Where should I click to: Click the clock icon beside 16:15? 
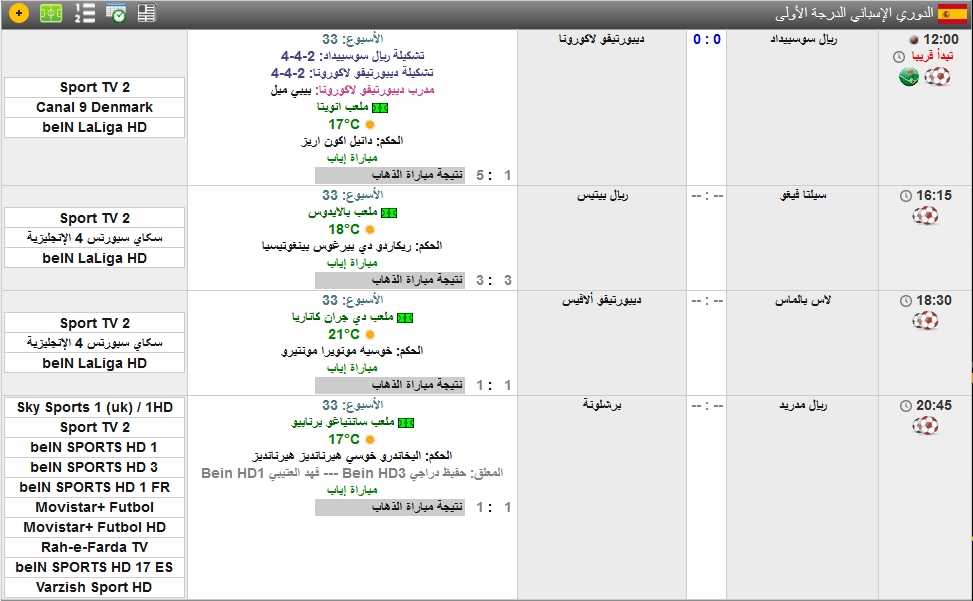pos(906,196)
